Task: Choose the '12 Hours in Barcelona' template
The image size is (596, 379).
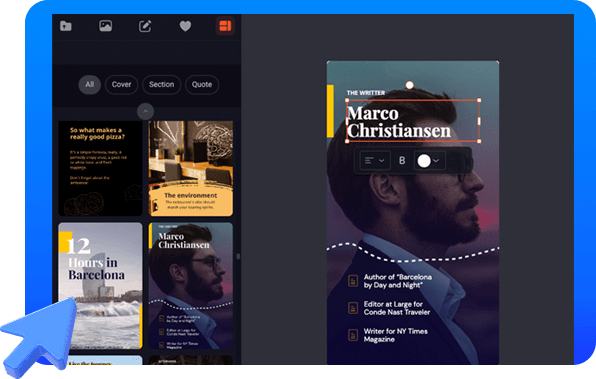Action: [x=100, y=285]
